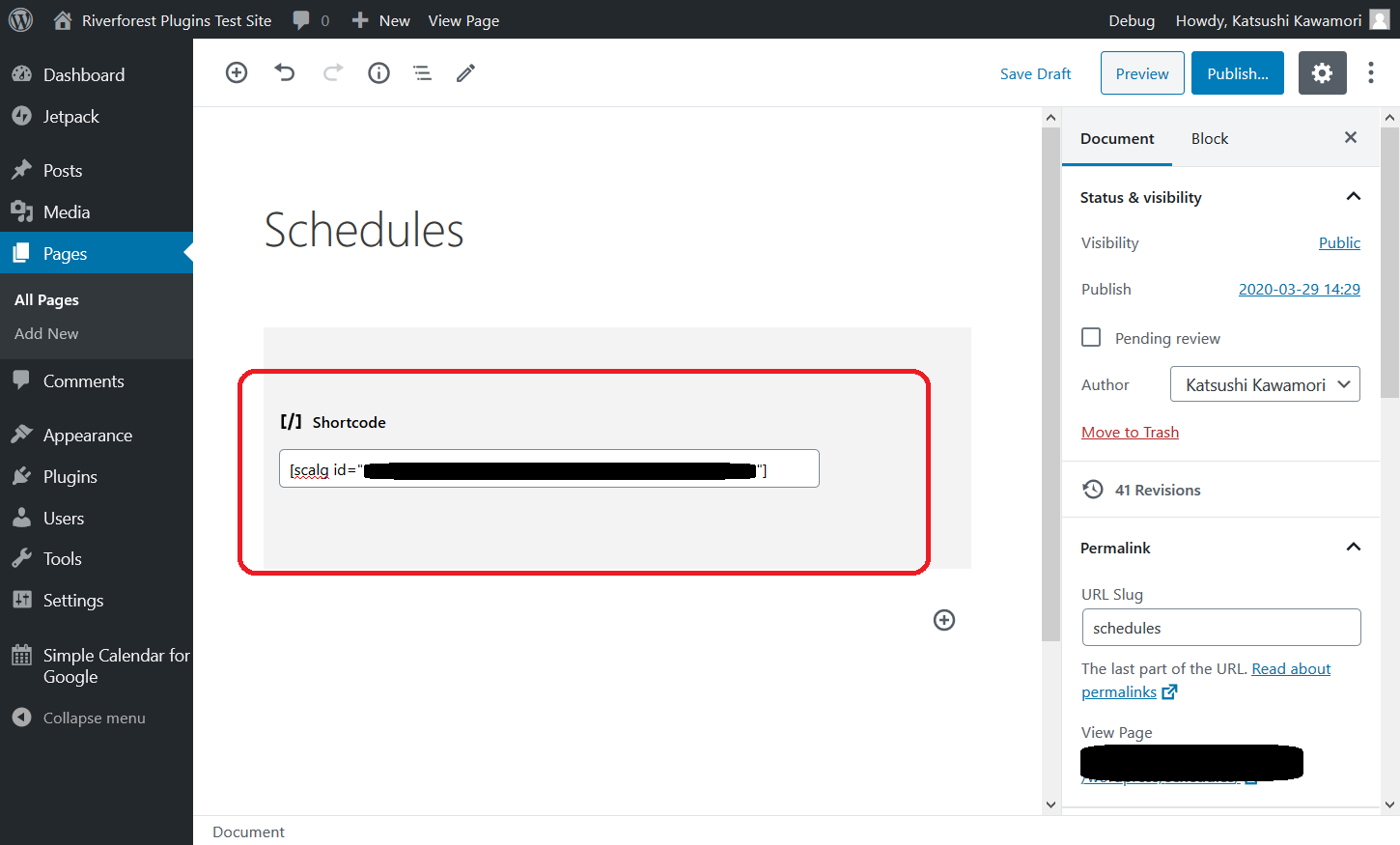Click Move to Trash
The height and width of the screenshot is (845, 1400).
tap(1130, 432)
